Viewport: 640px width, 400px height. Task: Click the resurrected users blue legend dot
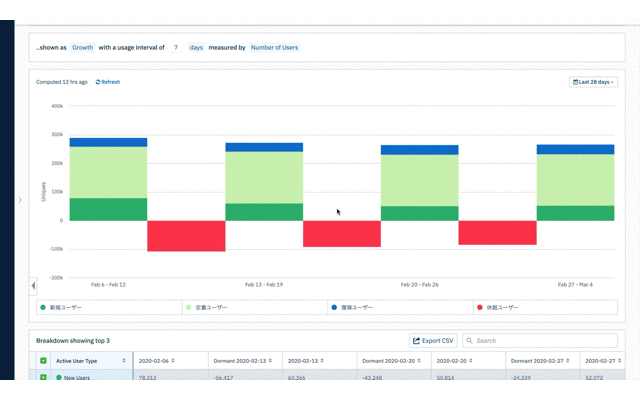tap(334, 308)
